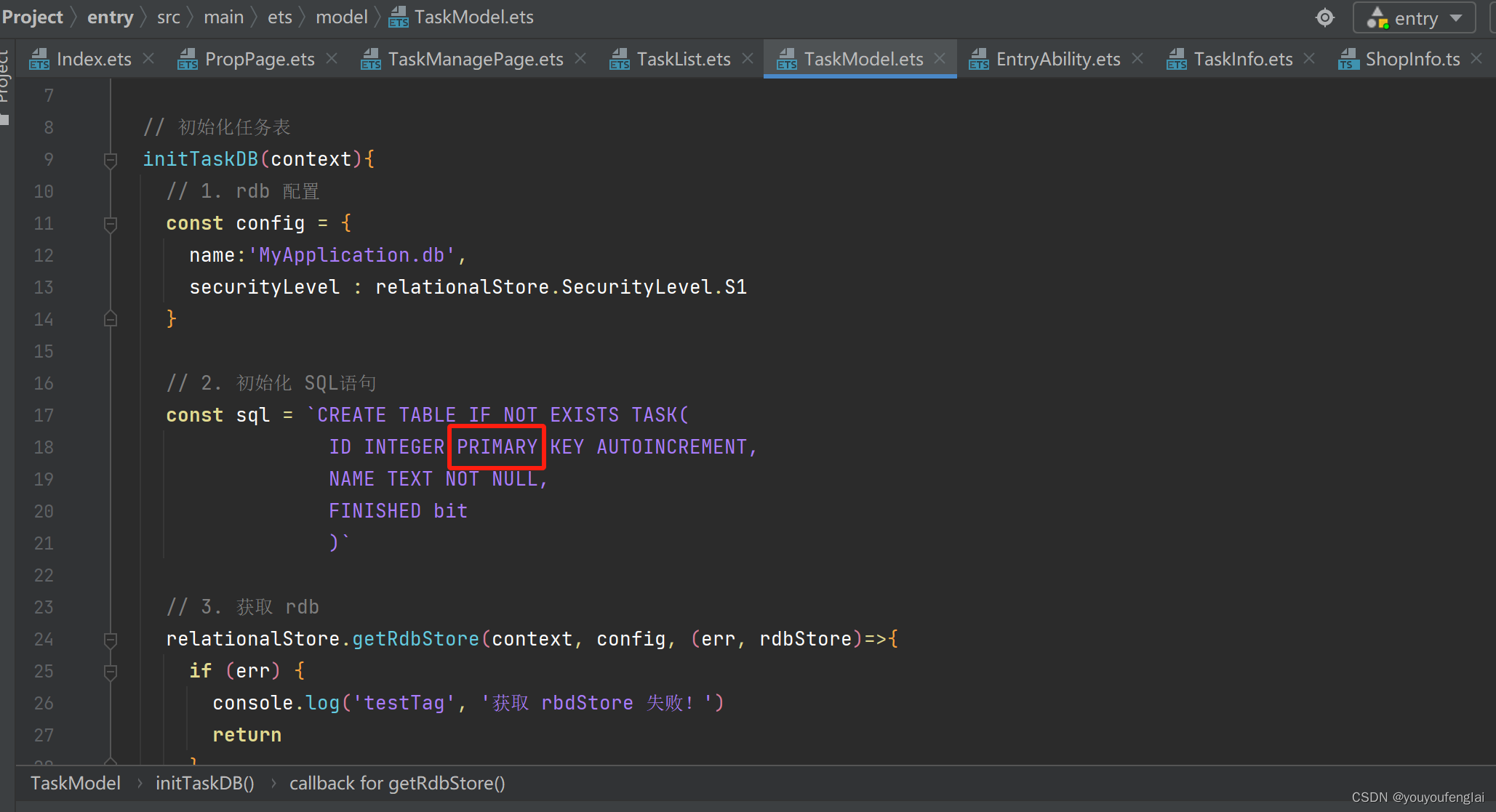
Task: Collapse the if (err) block fold on line 25
Action: pyautogui.click(x=111, y=672)
